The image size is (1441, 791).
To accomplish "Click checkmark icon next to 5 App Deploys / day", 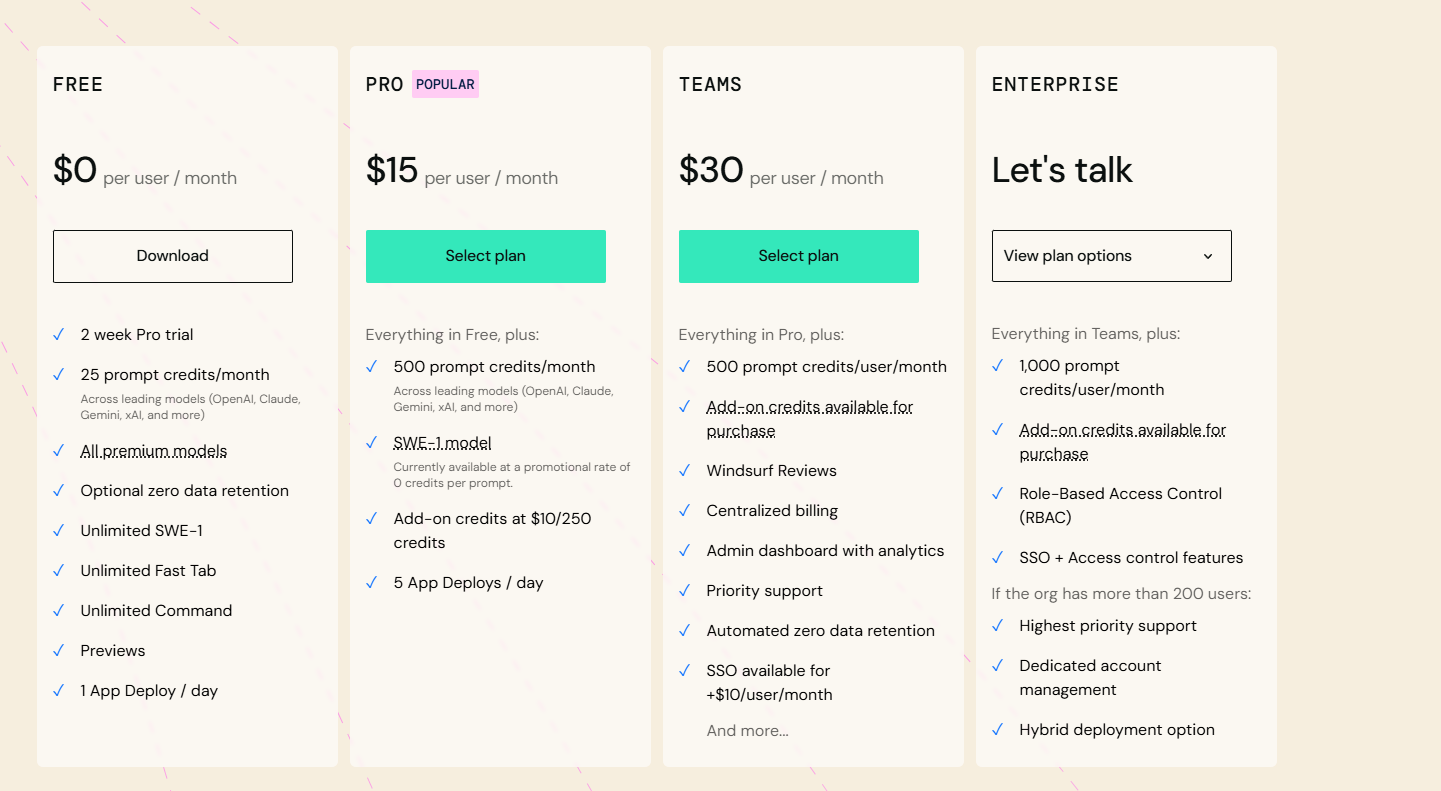I will pos(372,582).
